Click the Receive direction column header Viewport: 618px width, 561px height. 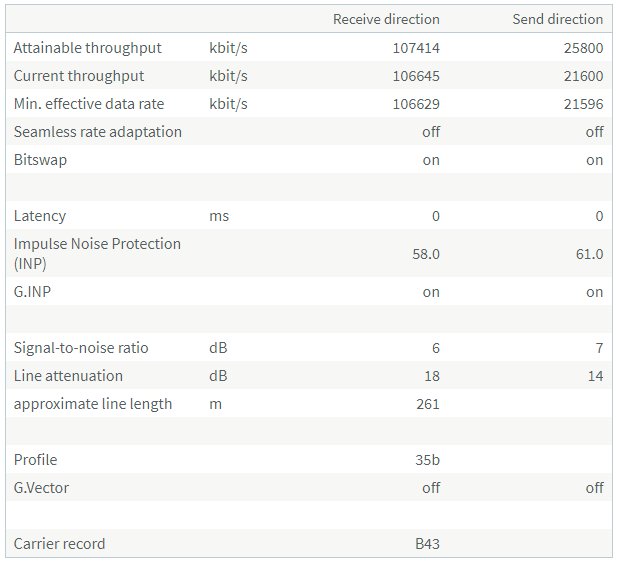pyautogui.click(x=386, y=19)
